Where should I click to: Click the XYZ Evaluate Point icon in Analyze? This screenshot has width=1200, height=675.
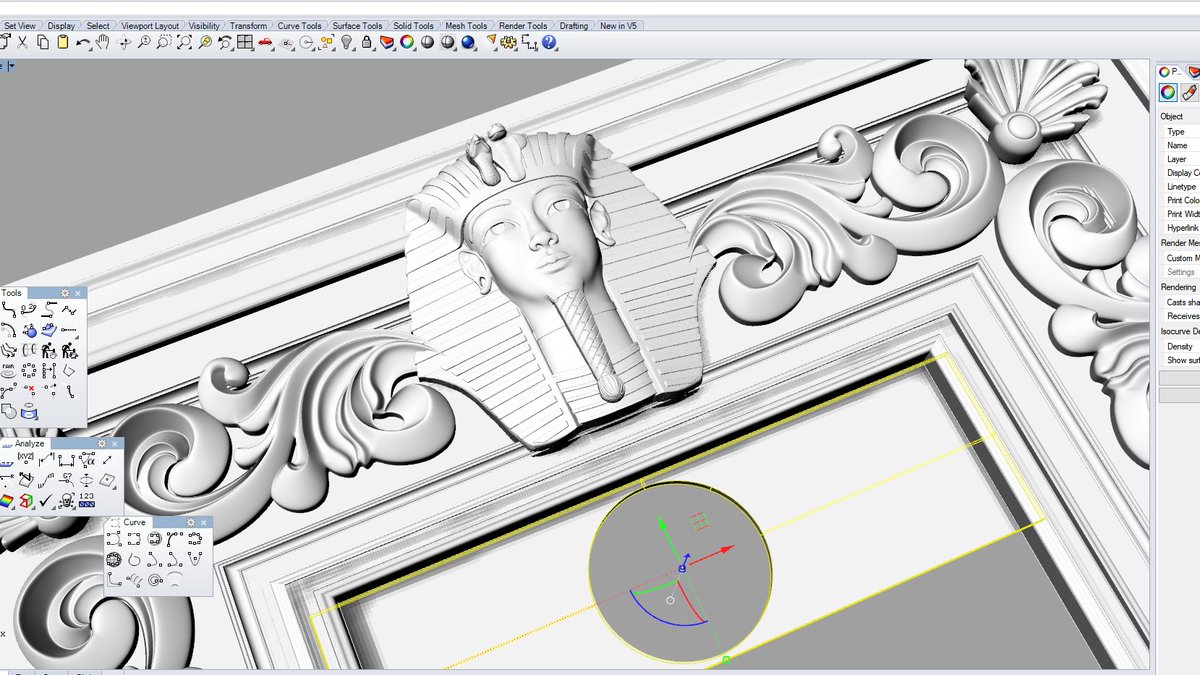25,458
